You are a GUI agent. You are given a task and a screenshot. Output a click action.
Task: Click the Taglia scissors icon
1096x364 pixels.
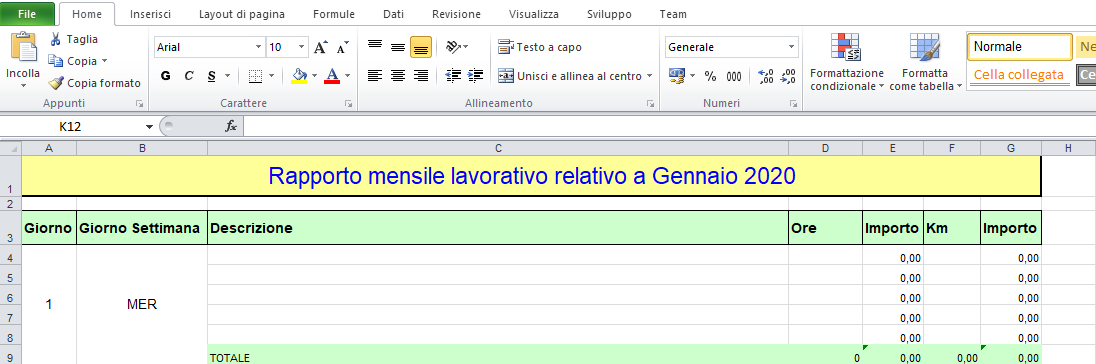(55, 39)
